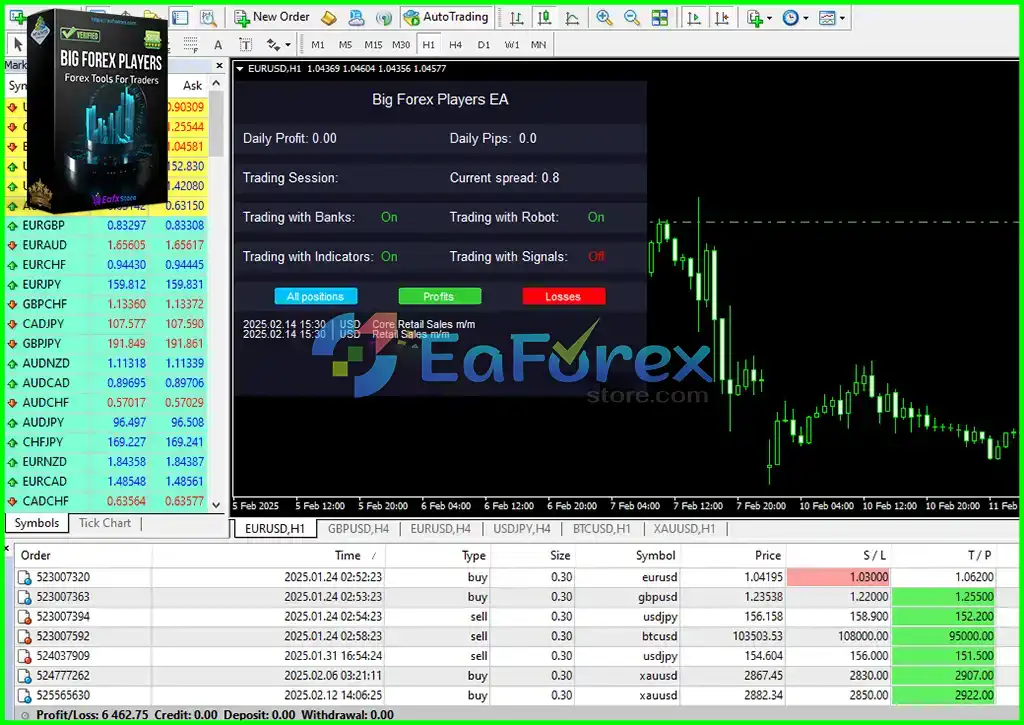Click the Ask column header
This screenshot has width=1024, height=725.
tap(193, 86)
